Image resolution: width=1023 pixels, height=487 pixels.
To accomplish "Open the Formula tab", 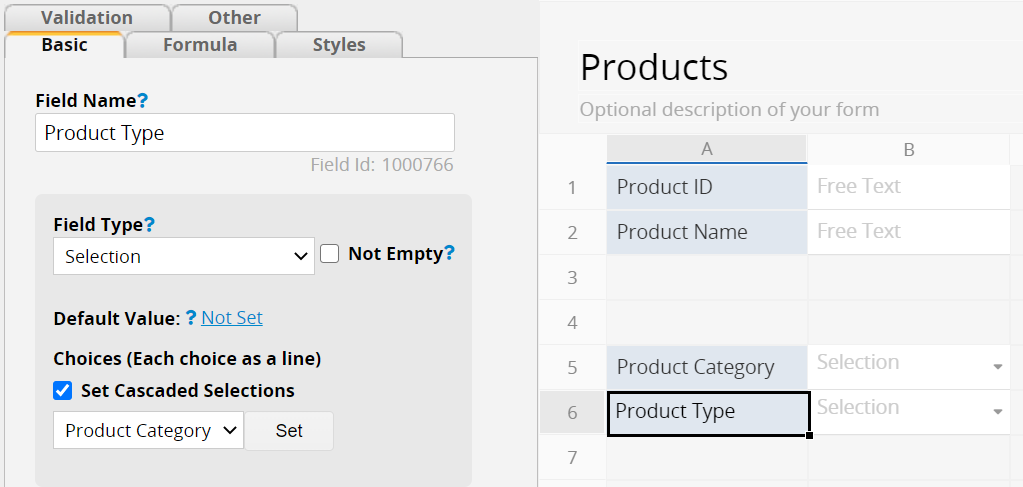I will [x=200, y=44].
